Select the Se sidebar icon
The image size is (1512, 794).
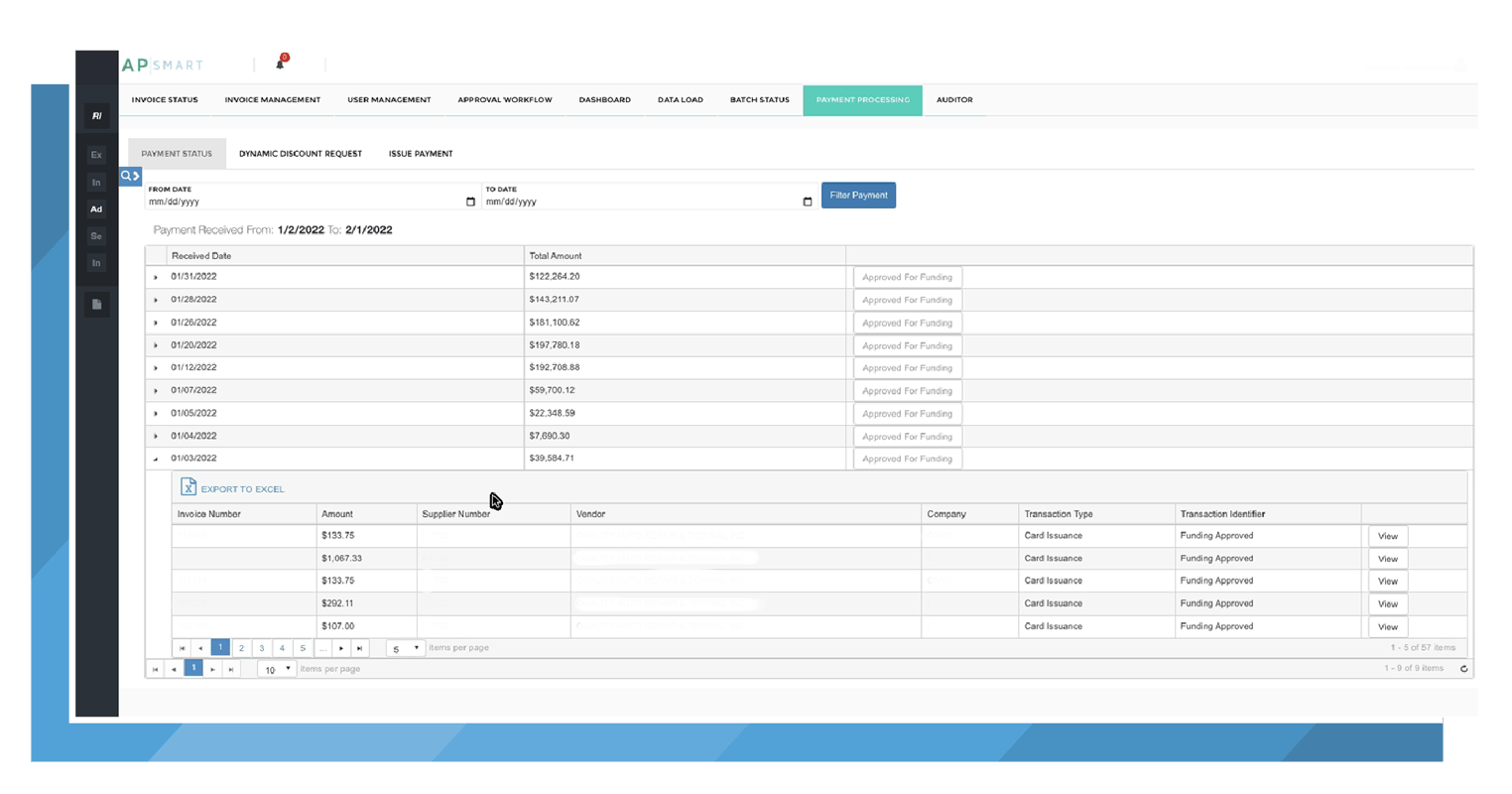point(96,236)
